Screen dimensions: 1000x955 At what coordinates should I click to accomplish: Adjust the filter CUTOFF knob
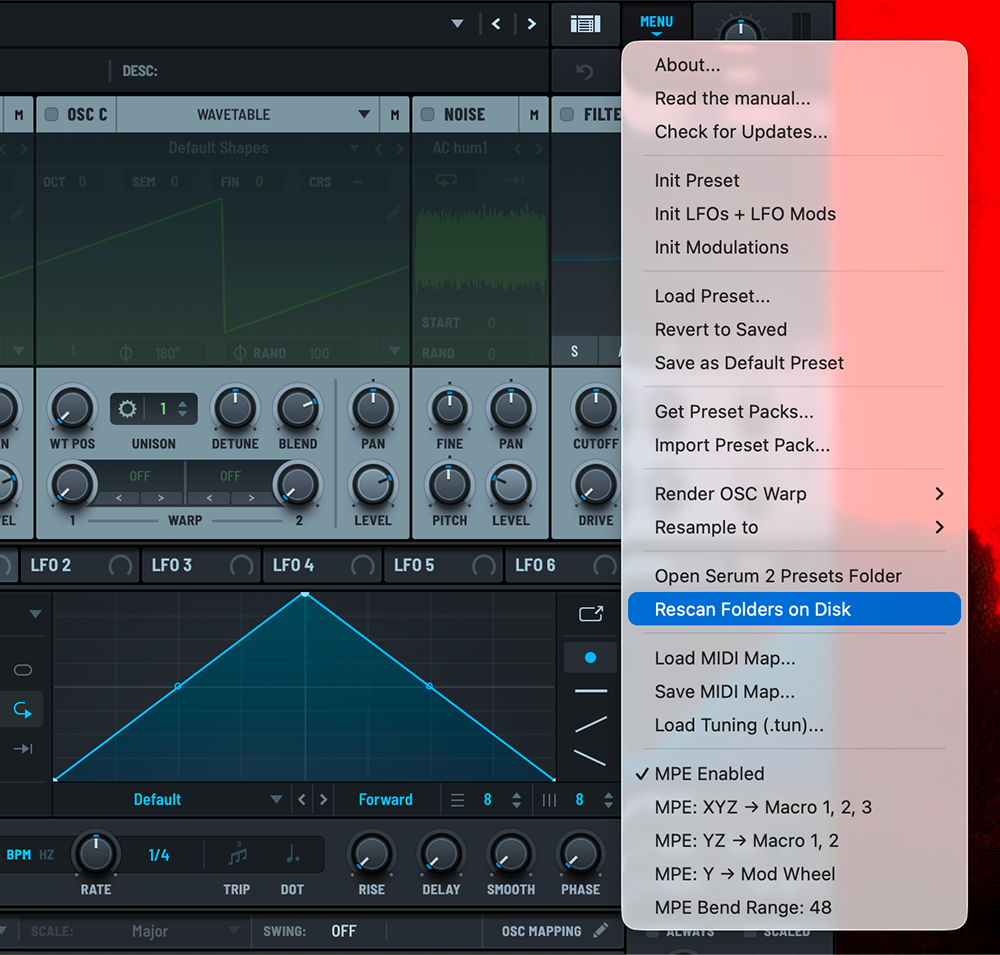click(x=595, y=408)
